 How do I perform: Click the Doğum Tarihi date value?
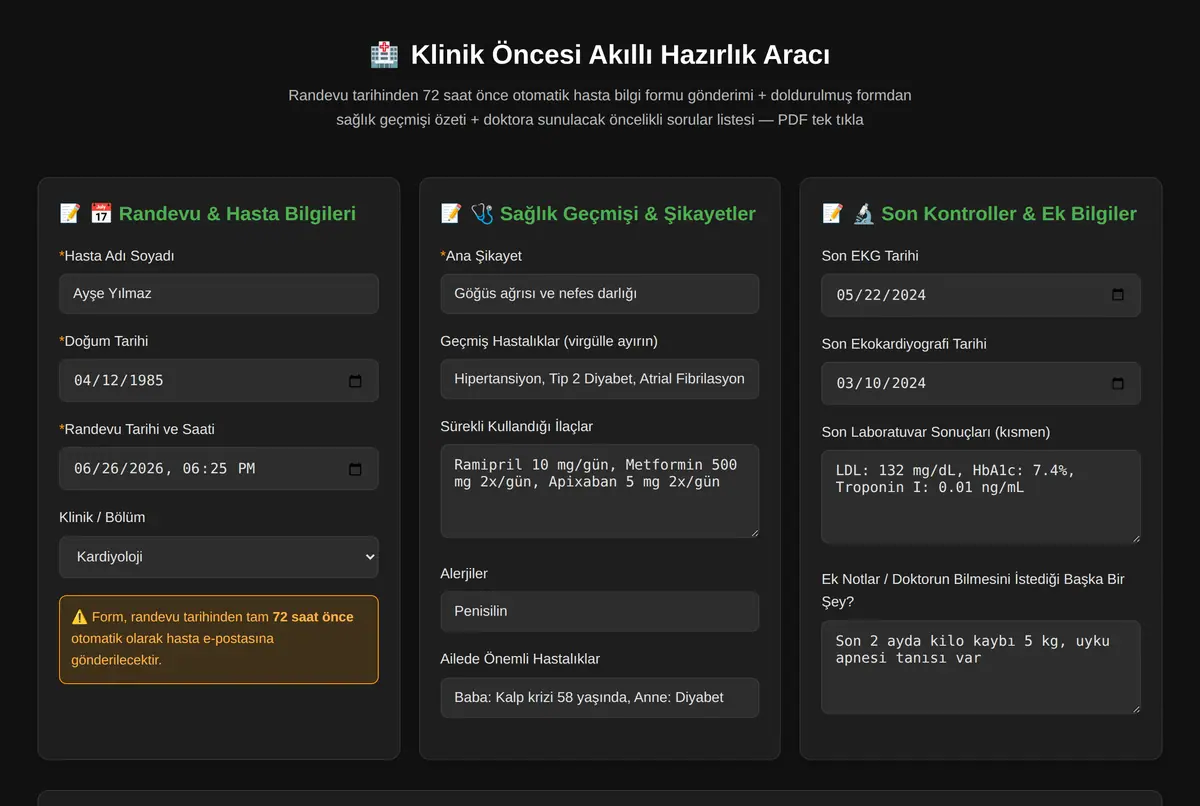(119, 381)
